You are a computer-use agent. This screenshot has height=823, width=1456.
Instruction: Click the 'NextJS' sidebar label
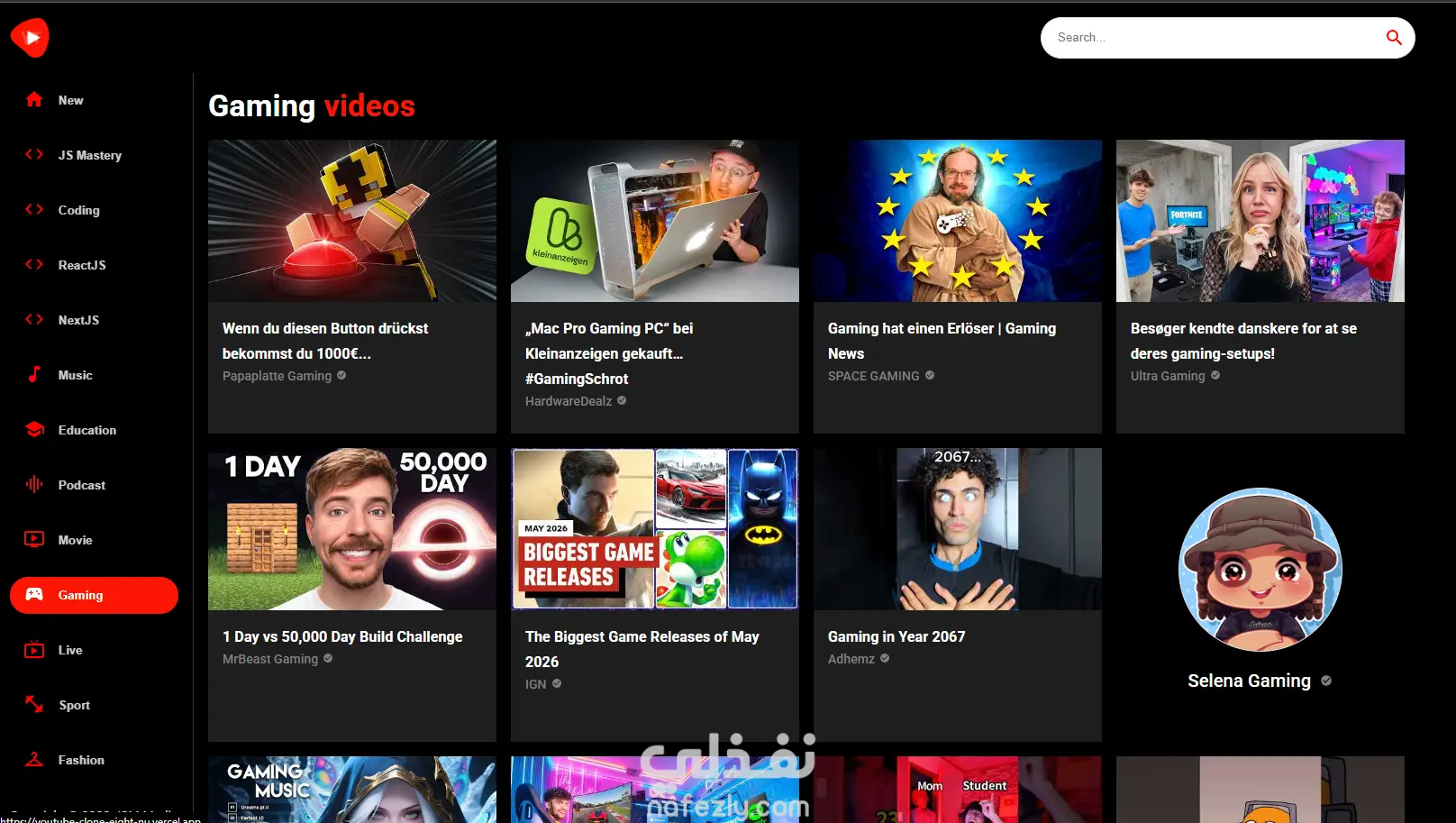pyautogui.click(x=78, y=320)
